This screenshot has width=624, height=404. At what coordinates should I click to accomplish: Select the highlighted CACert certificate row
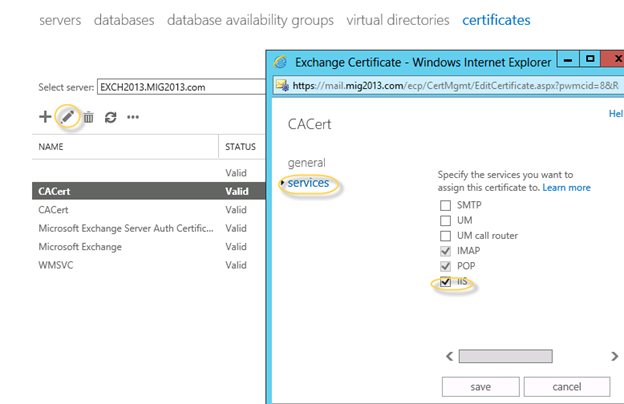click(x=148, y=191)
